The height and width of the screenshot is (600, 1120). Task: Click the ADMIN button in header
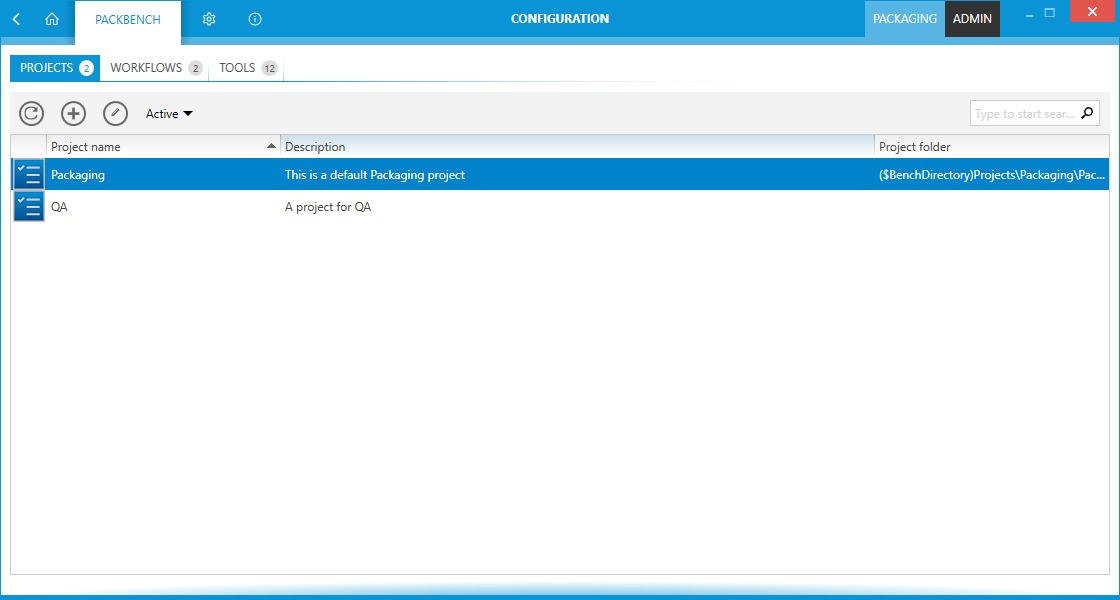point(972,19)
